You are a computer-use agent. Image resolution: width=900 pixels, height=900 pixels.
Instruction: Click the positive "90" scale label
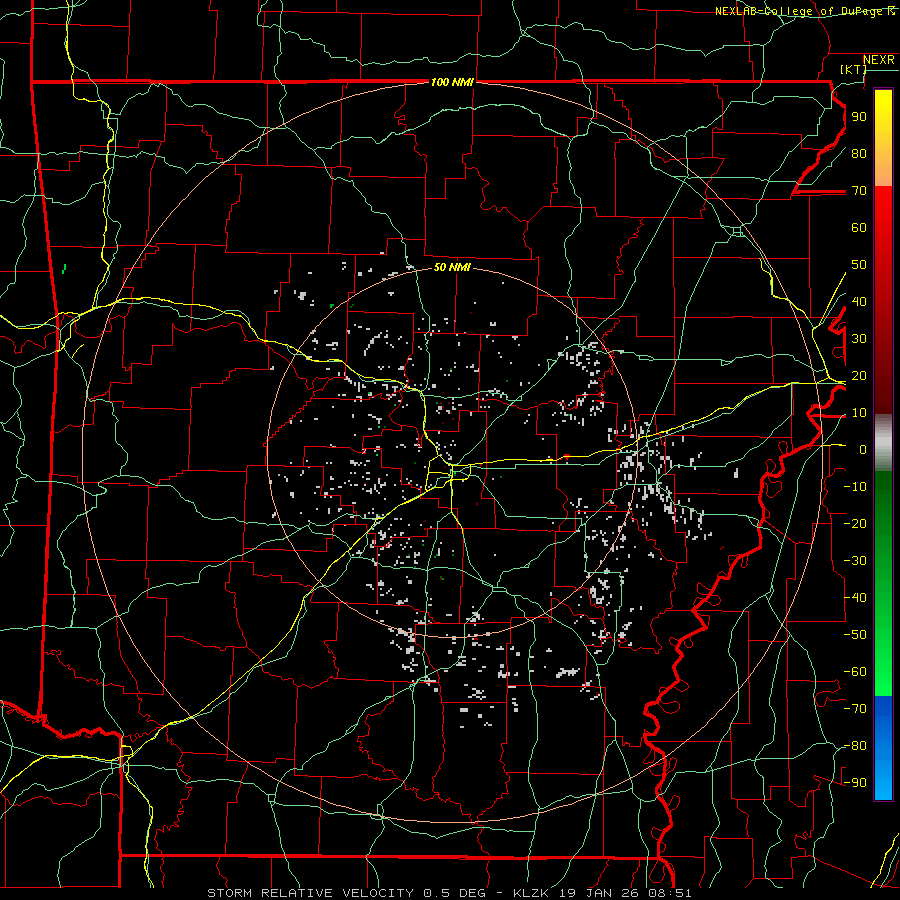(859, 117)
